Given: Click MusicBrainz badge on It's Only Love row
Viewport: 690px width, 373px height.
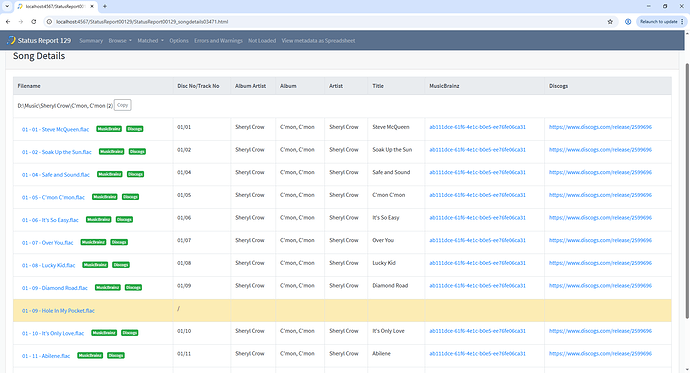Looking at the screenshot, I should [104, 333].
